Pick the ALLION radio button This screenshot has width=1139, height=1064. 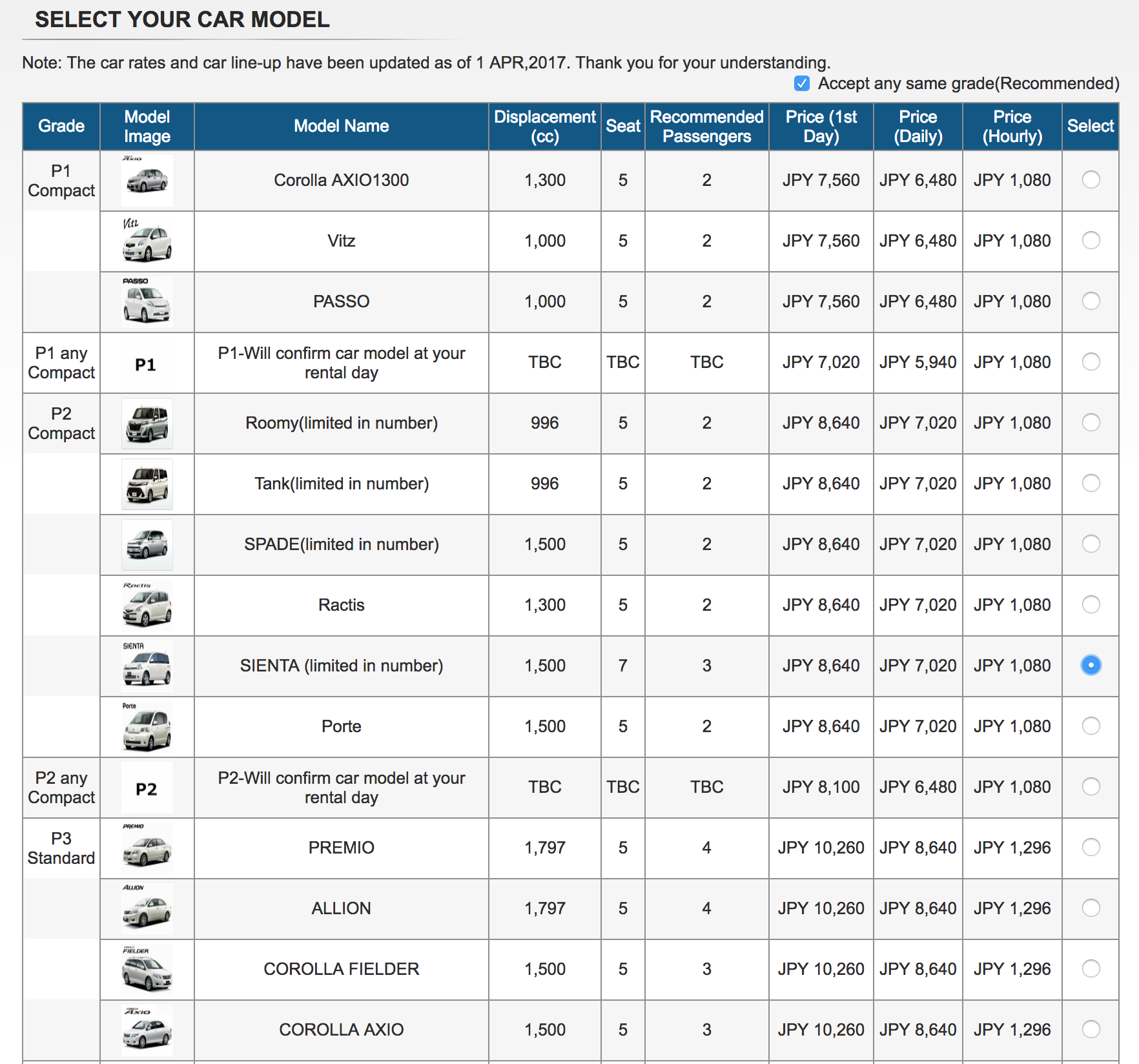pos(1091,908)
